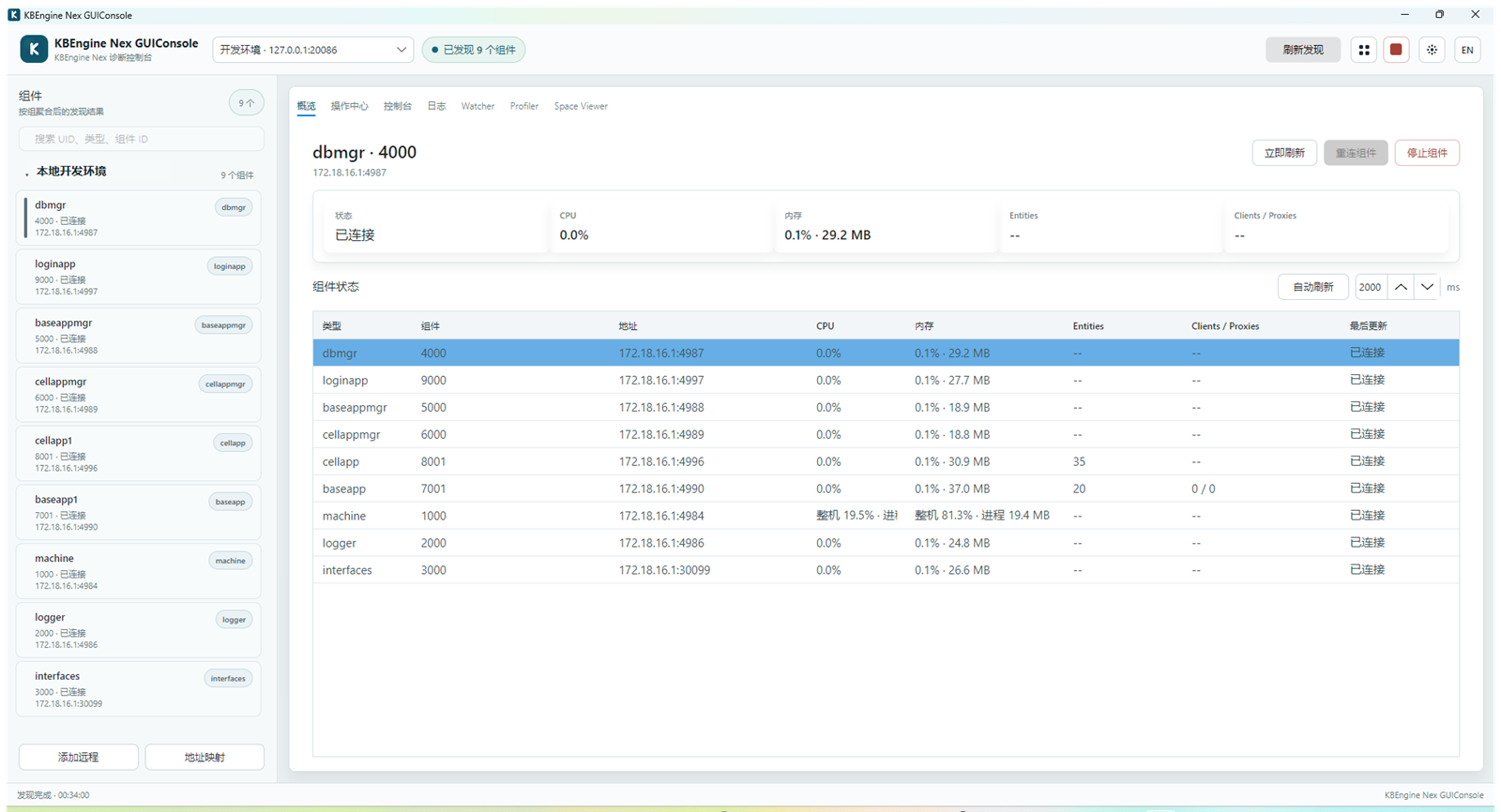This screenshot has height=812, width=1501.
Task: Select the baseapp 7001 table row
Action: click(x=886, y=489)
